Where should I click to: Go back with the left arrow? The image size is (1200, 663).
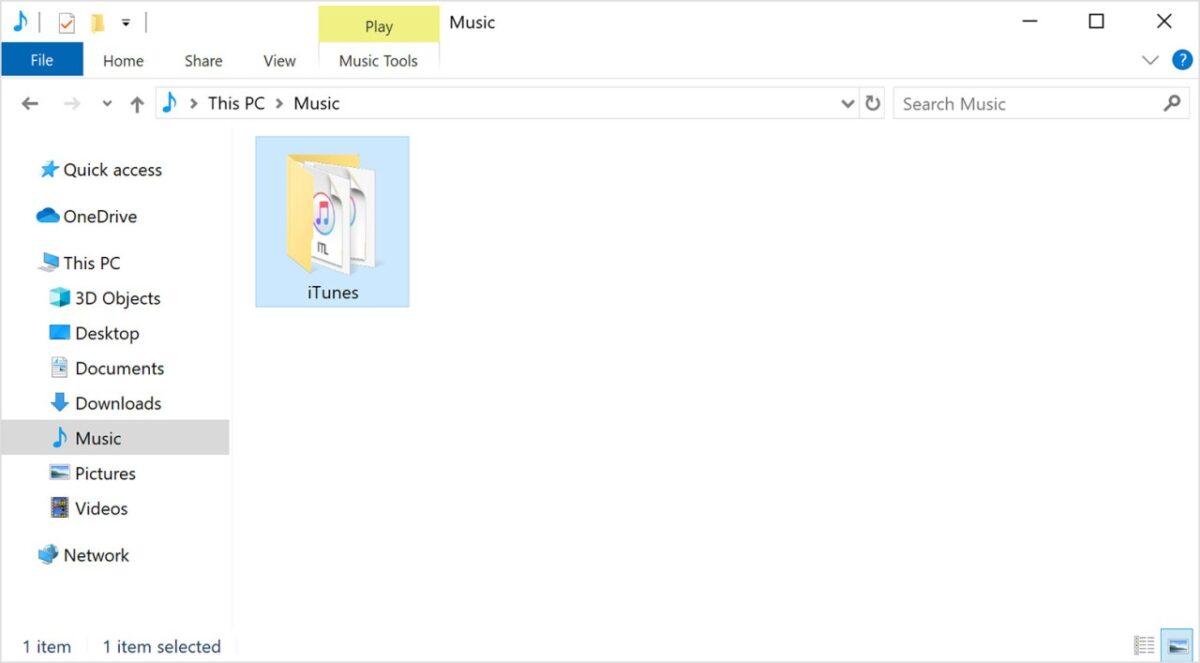click(x=30, y=104)
